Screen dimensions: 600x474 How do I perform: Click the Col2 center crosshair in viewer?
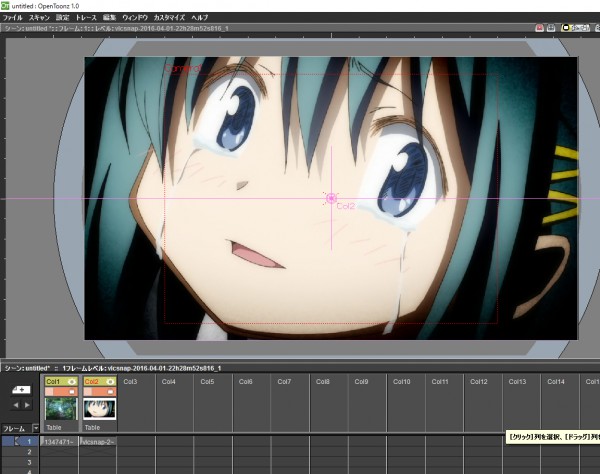(331, 198)
